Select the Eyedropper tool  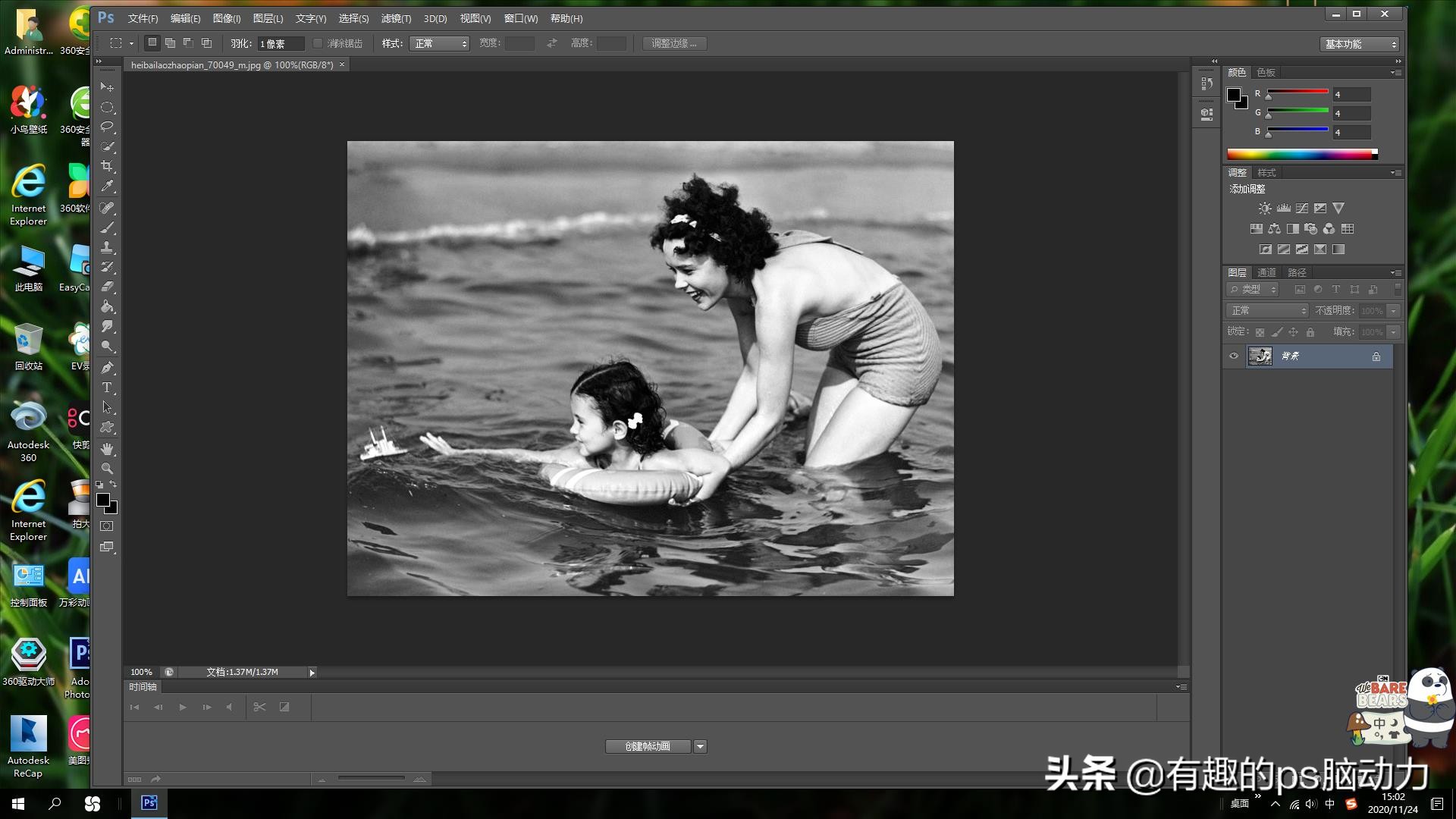107,186
